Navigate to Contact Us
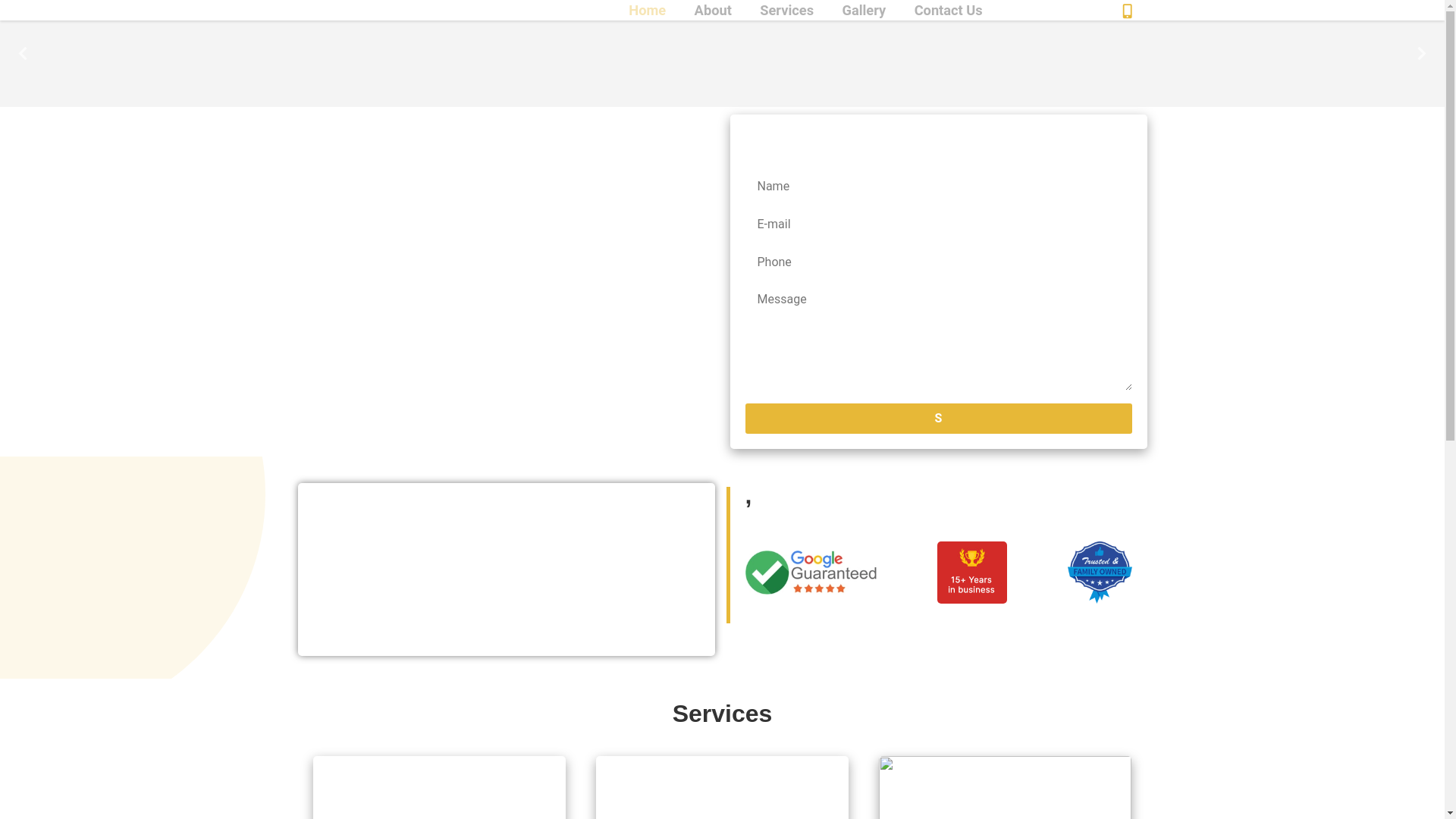Screen dimensions: 1456x819 pos(948,11)
